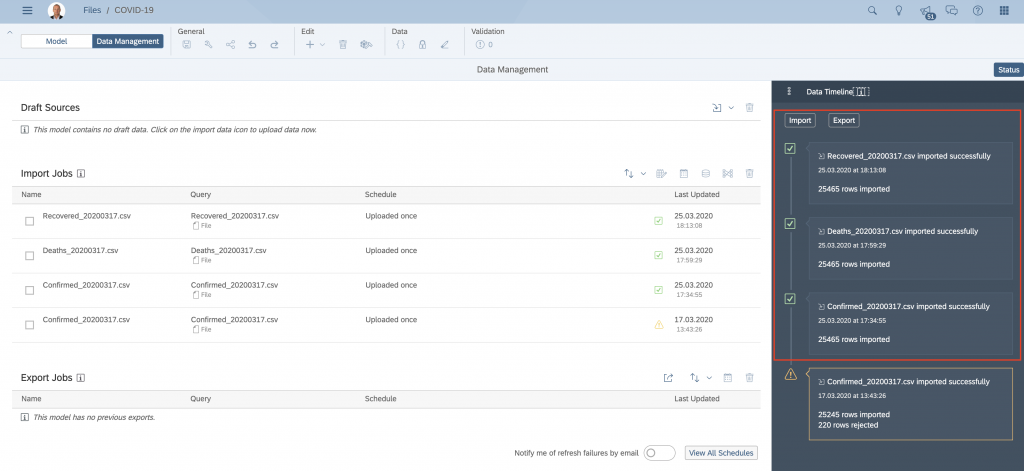Click the Redo arrow

click(x=274, y=44)
